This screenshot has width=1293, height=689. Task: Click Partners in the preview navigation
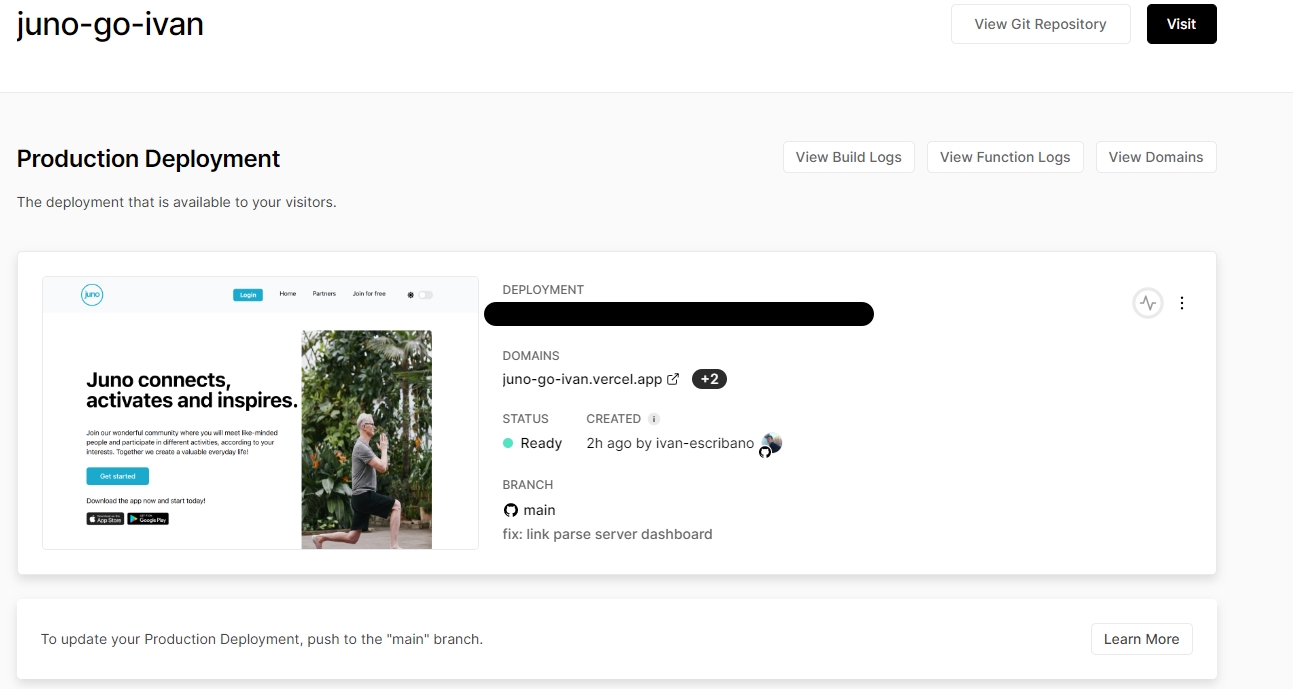coord(324,294)
